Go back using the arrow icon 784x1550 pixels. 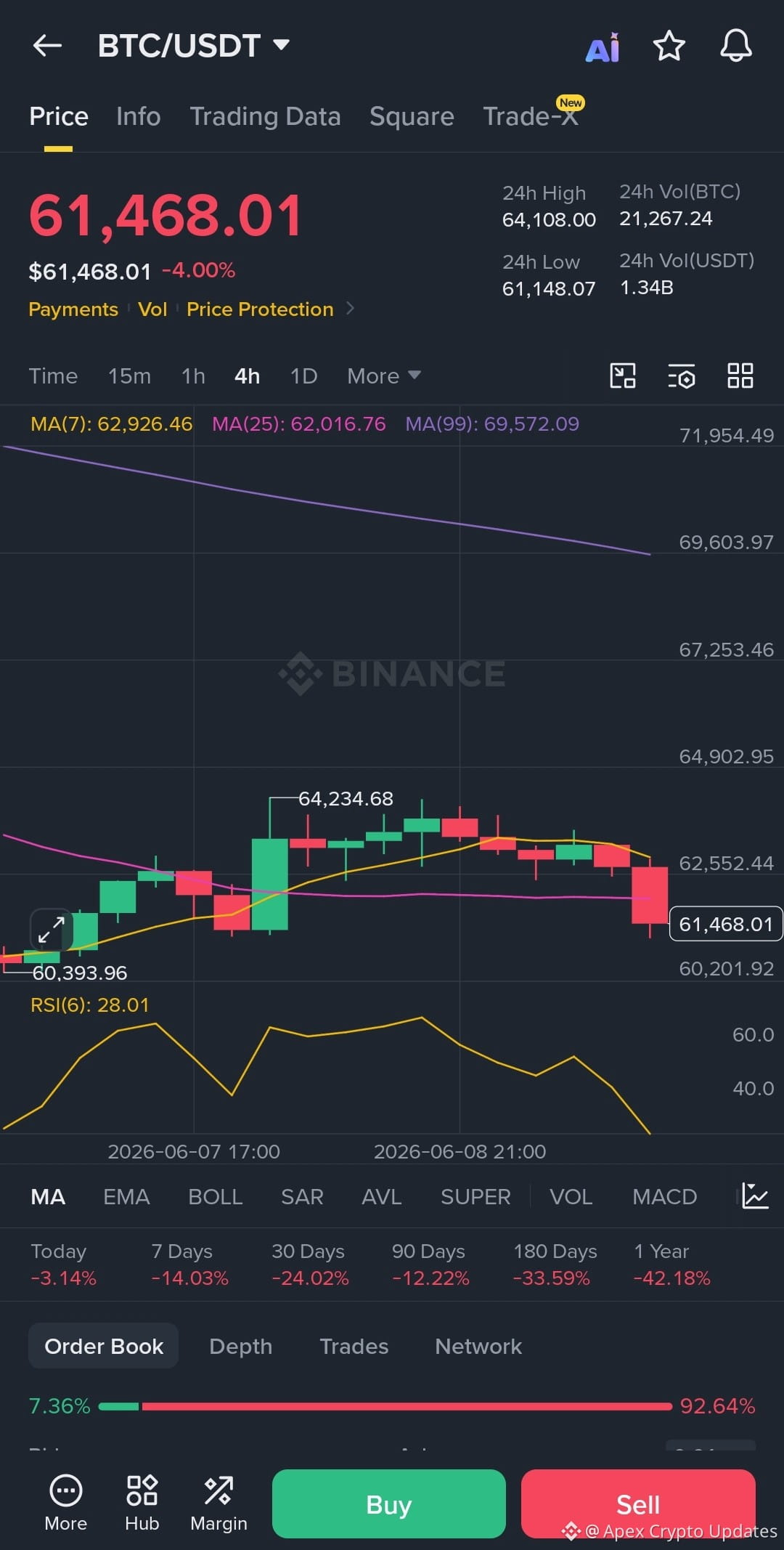point(47,46)
